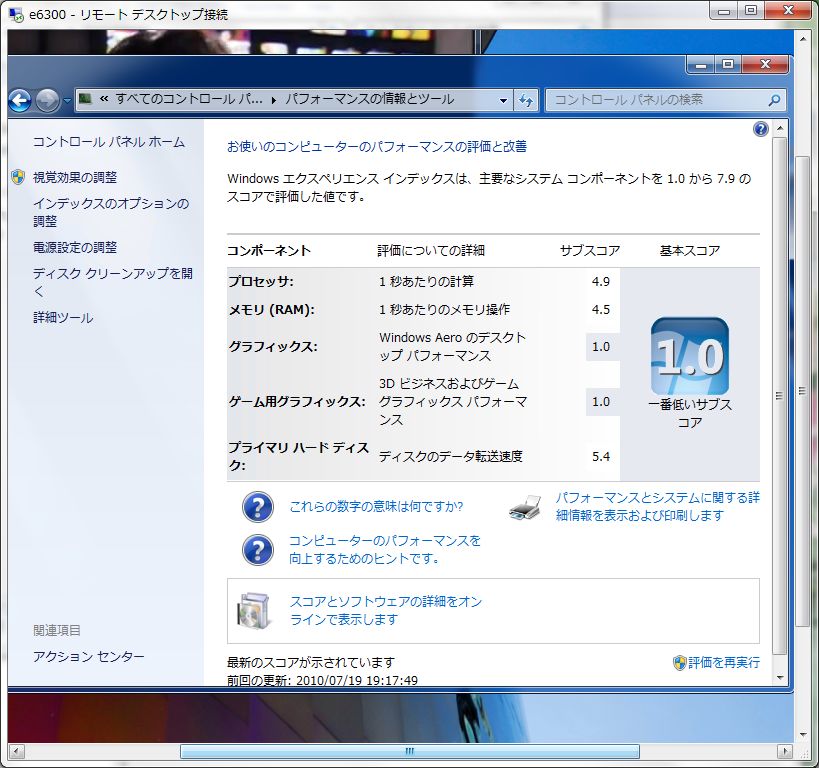This screenshot has height=768, width=819.
Task: Click the Remote Desktop horizontal scrollbar right arrow
Action: [x=785, y=751]
